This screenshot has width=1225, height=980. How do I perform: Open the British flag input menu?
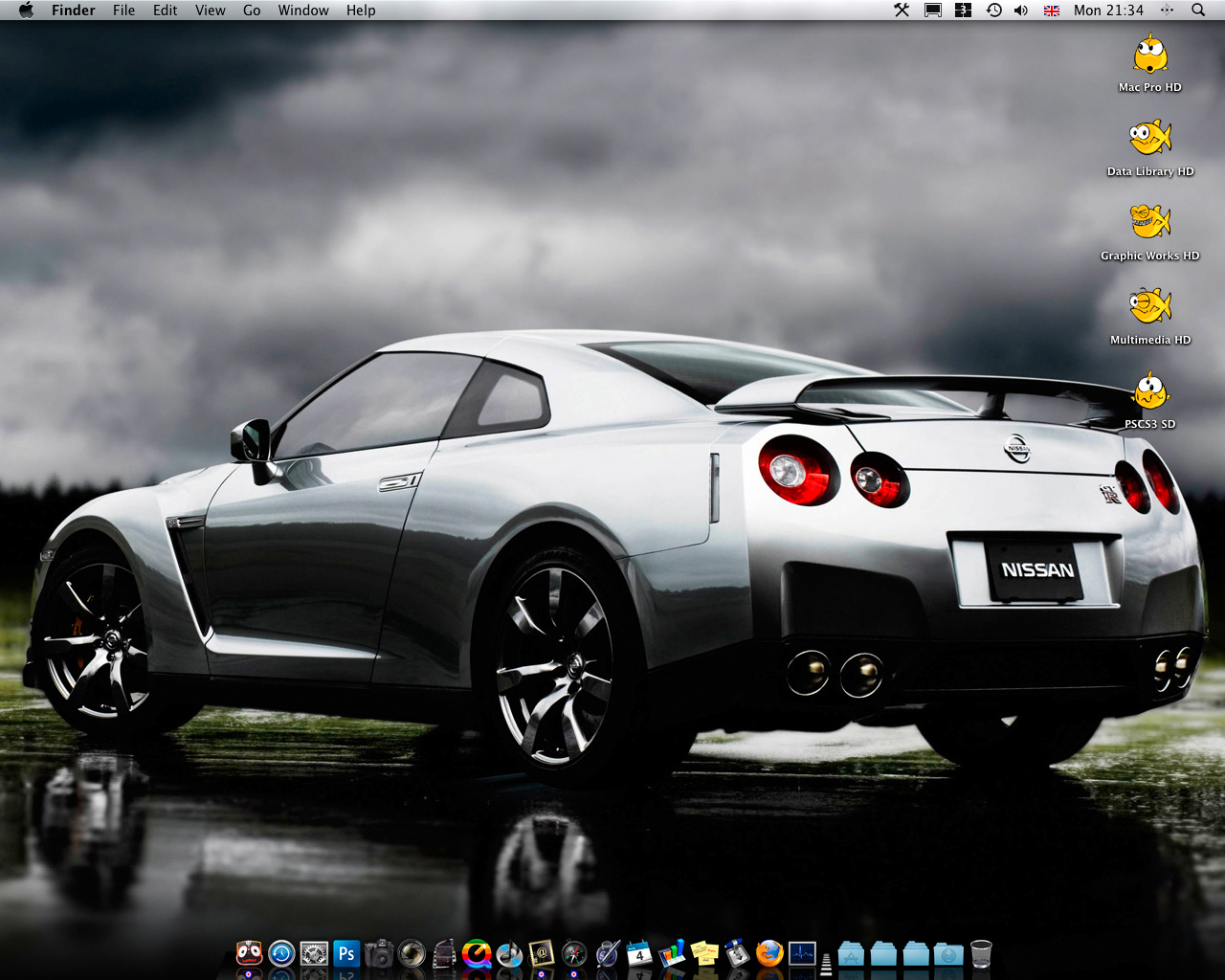coord(1052,11)
